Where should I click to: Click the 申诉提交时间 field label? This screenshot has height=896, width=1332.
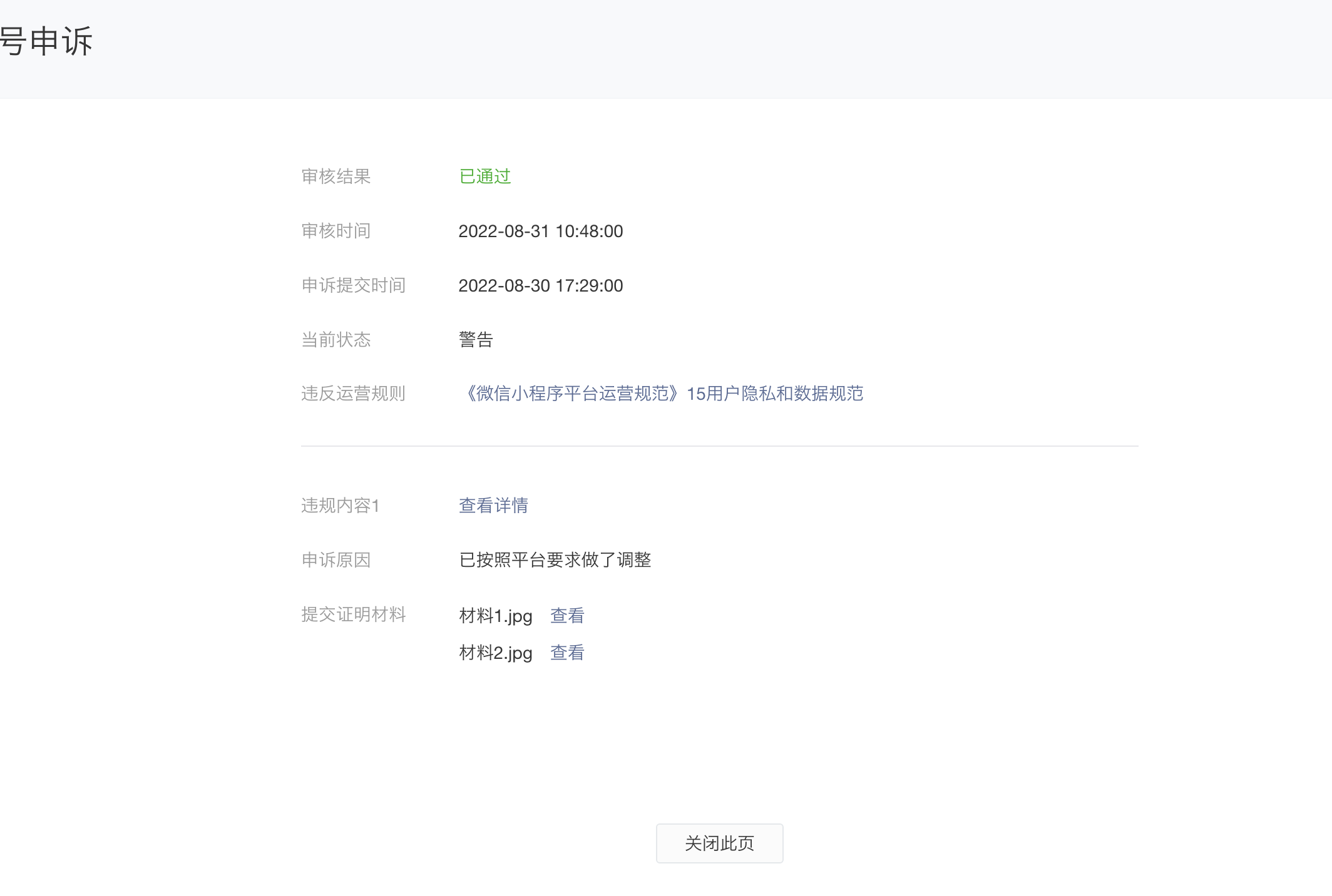point(354,286)
